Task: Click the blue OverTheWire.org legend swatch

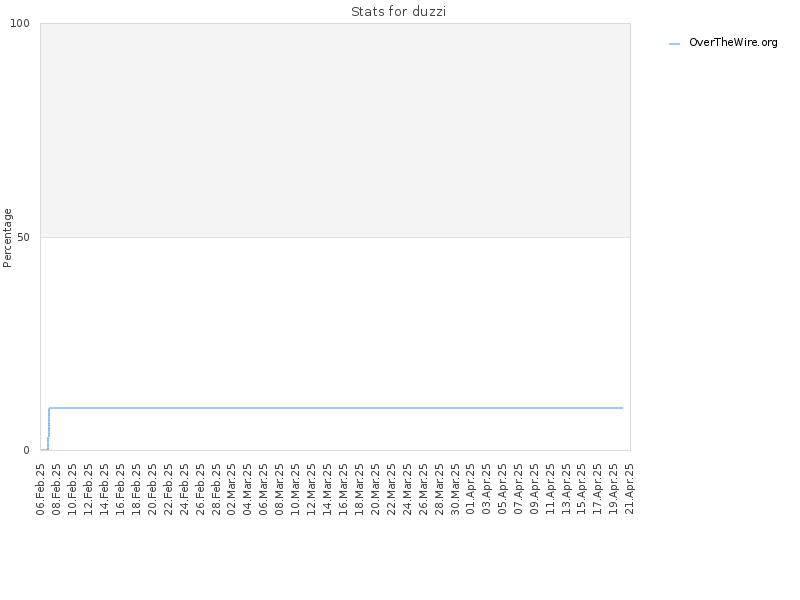Action: click(x=674, y=44)
